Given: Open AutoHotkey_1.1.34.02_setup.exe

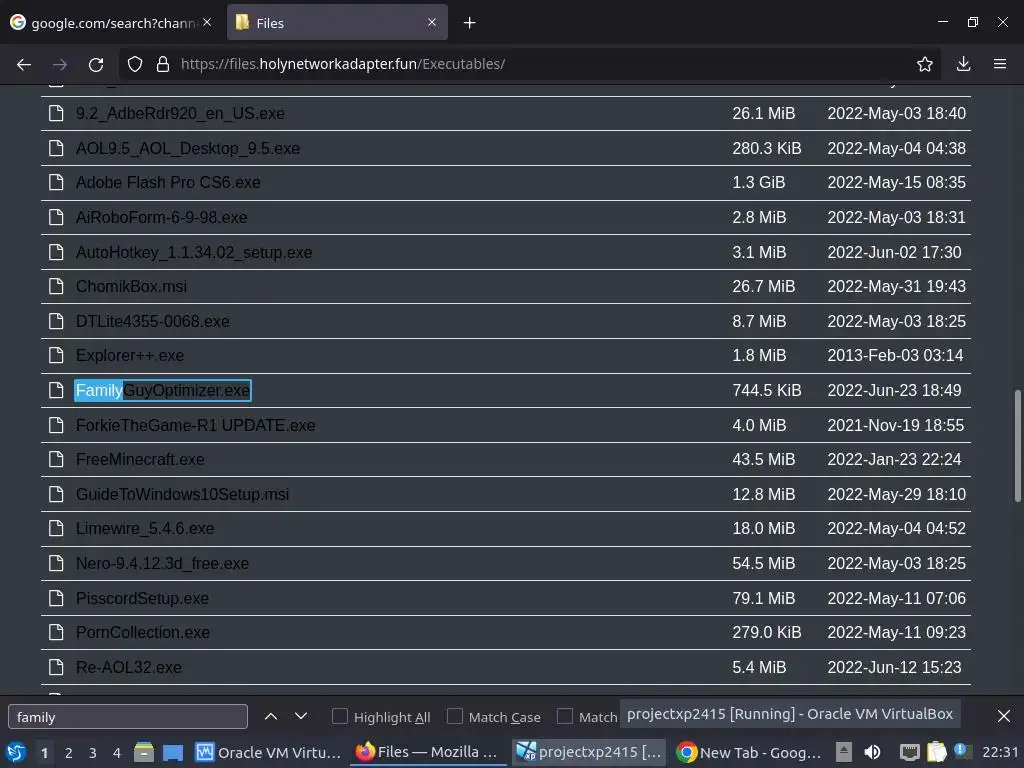Looking at the screenshot, I should tap(194, 252).
